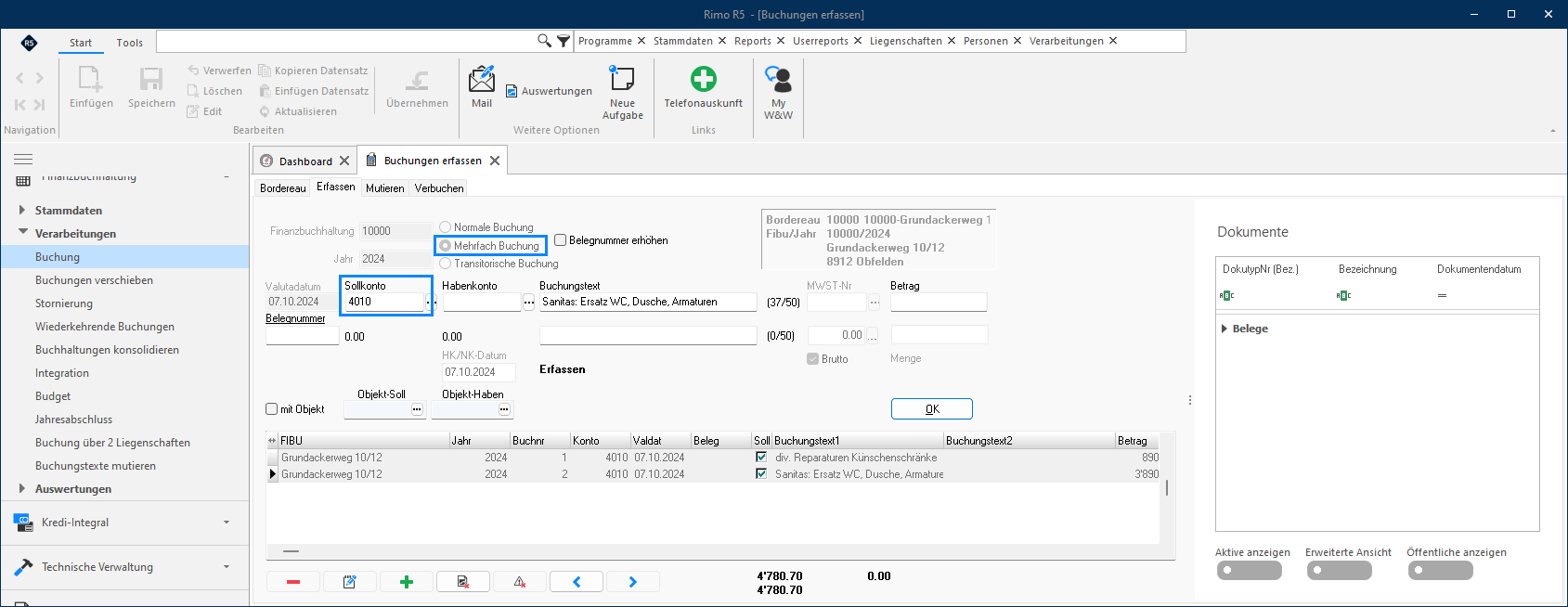This screenshot has height=607, width=1568.
Task: Click the warning triangle delete button
Action: click(x=520, y=582)
